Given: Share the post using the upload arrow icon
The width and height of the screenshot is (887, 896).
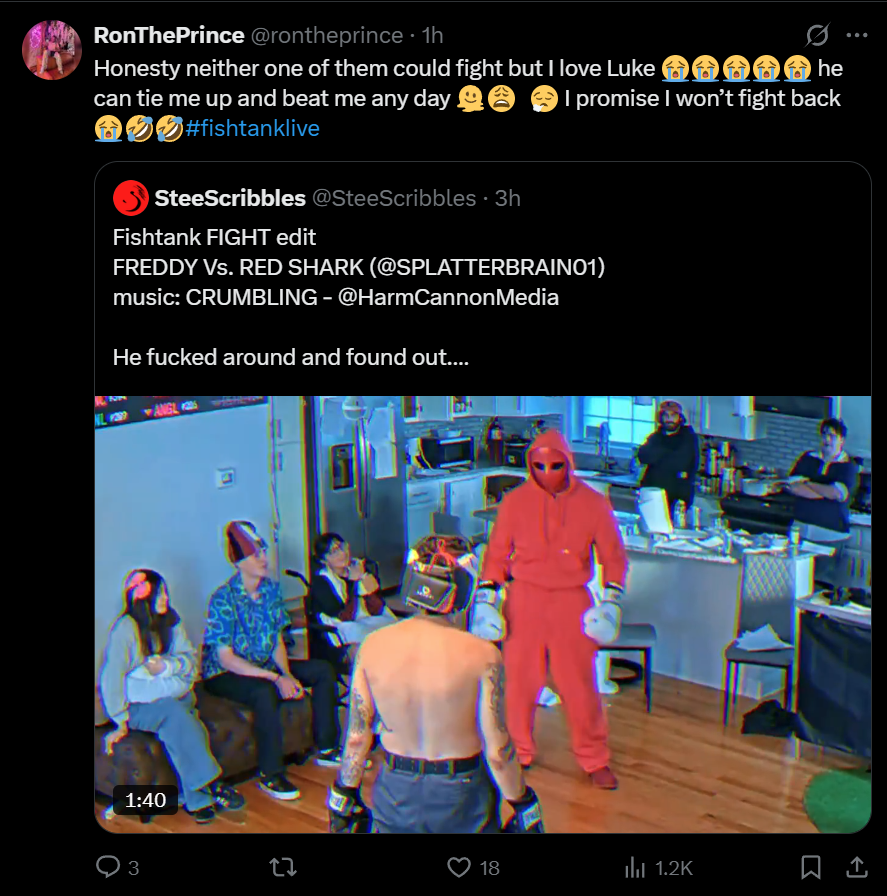Looking at the screenshot, I should [857, 866].
